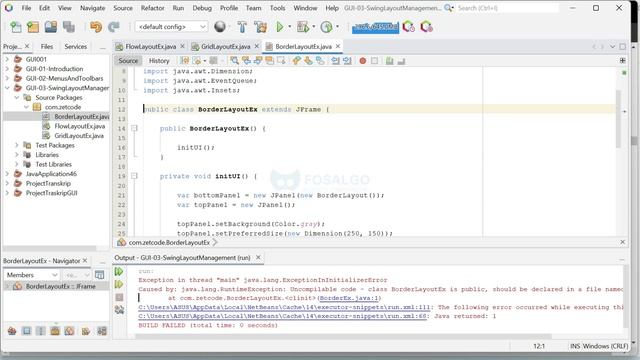
Task: Switch to the Services tab
Action: tap(76, 47)
